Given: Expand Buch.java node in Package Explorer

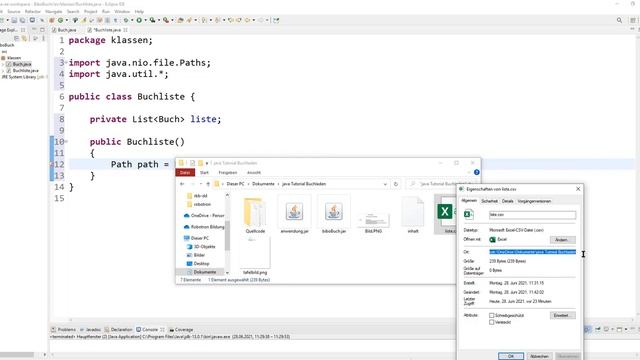Looking at the screenshot, I should click(3, 64).
